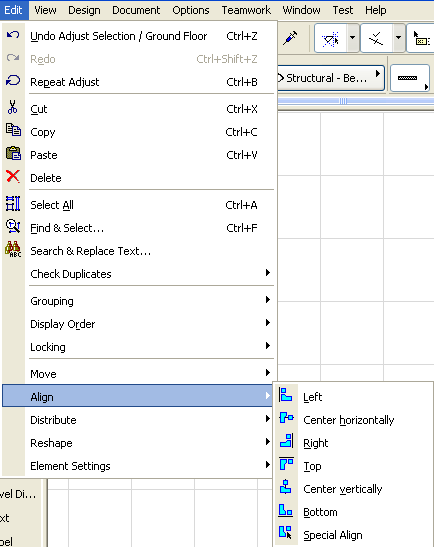Open the Structural - Be... layer selector
Viewport: 434px width, 547px height.
[331, 78]
